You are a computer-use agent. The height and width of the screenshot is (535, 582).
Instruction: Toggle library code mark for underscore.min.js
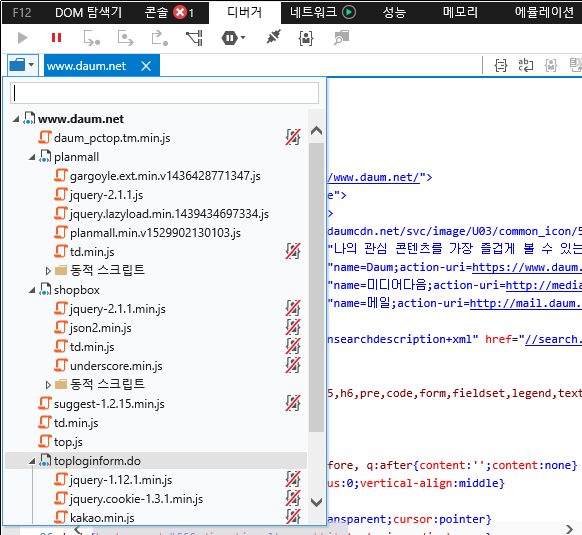coord(293,365)
